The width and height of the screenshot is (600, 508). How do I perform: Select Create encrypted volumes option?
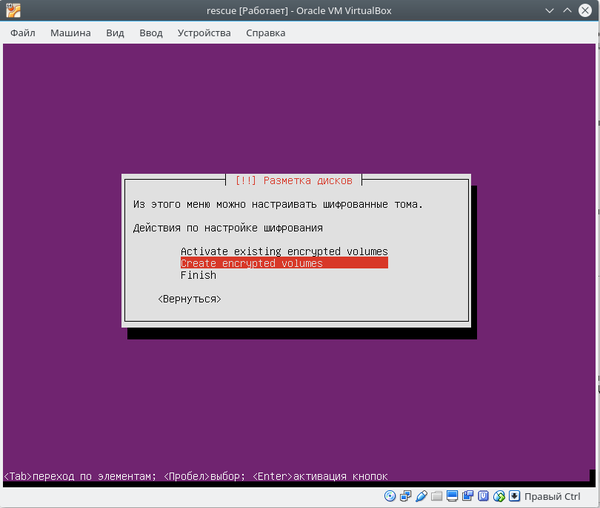tap(284, 263)
